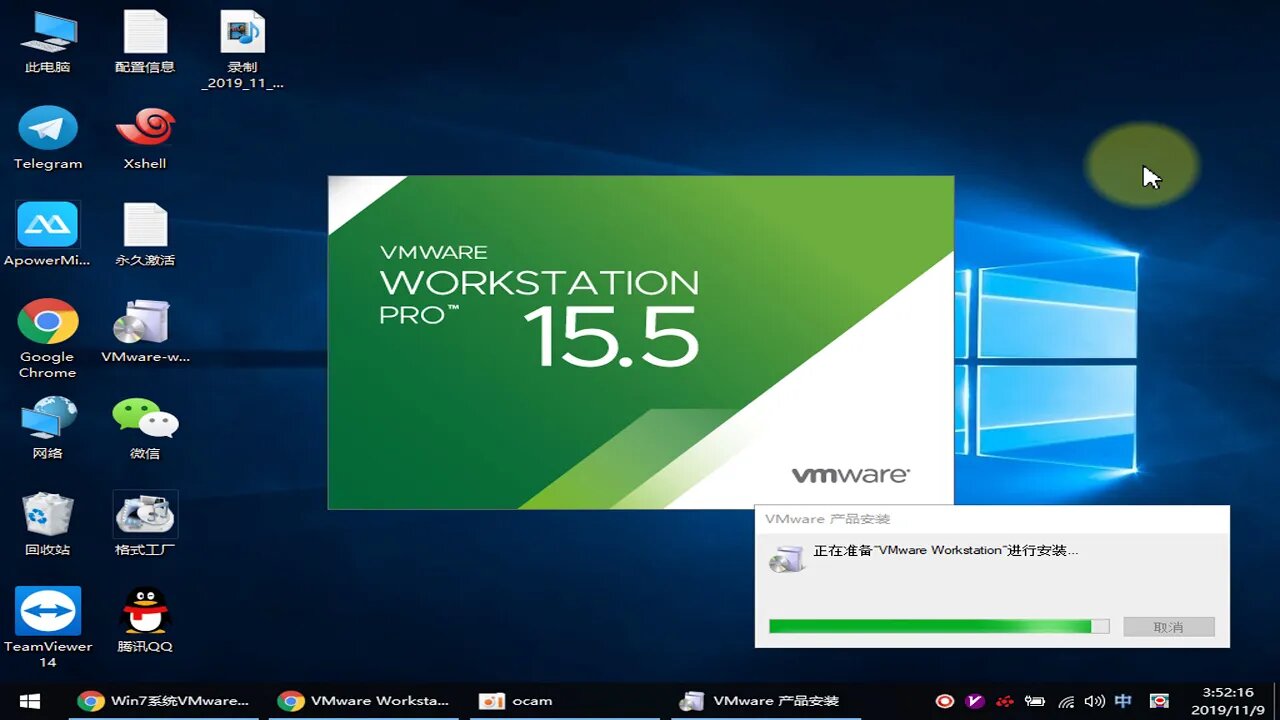
Task: Launch Telegram from the desktop
Action: (x=47, y=138)
